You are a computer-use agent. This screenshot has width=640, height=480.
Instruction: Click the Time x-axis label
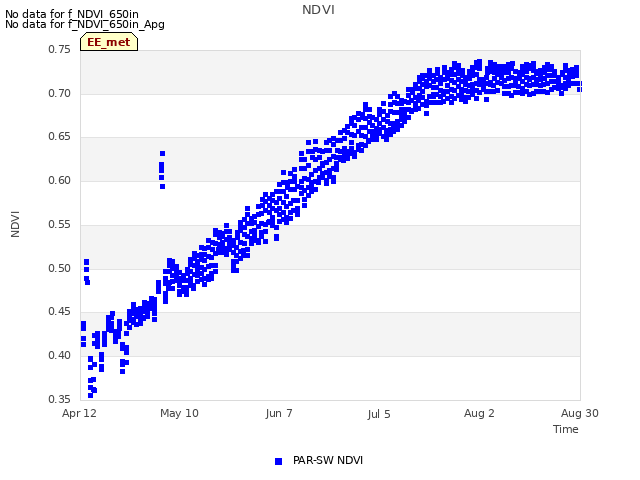(566, 429)
